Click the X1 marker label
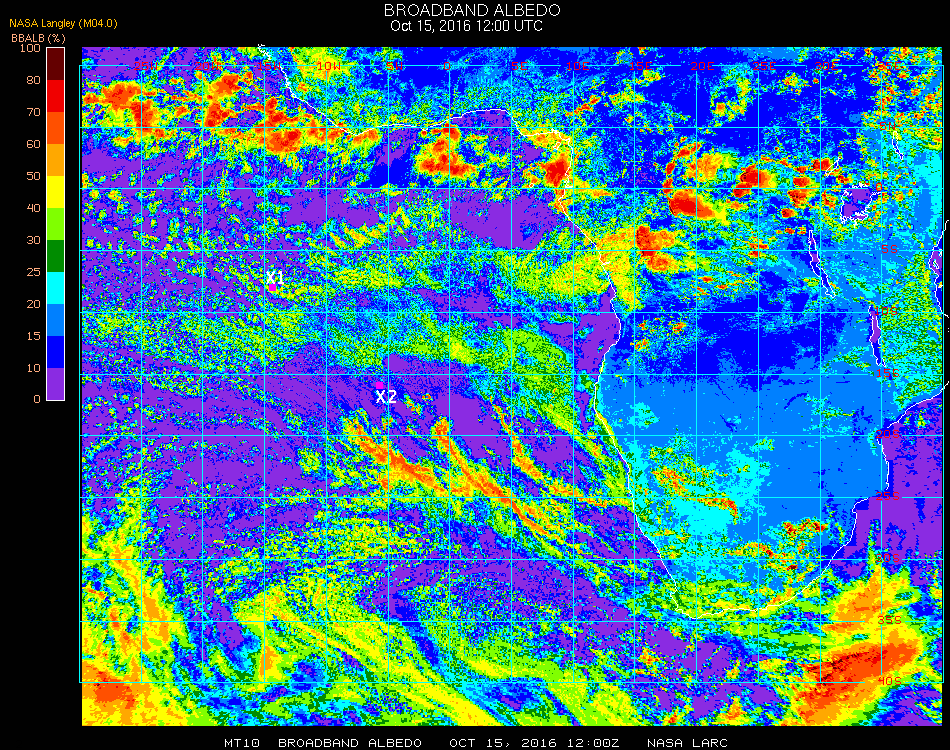The image size is (950, 750). (275, 277)
